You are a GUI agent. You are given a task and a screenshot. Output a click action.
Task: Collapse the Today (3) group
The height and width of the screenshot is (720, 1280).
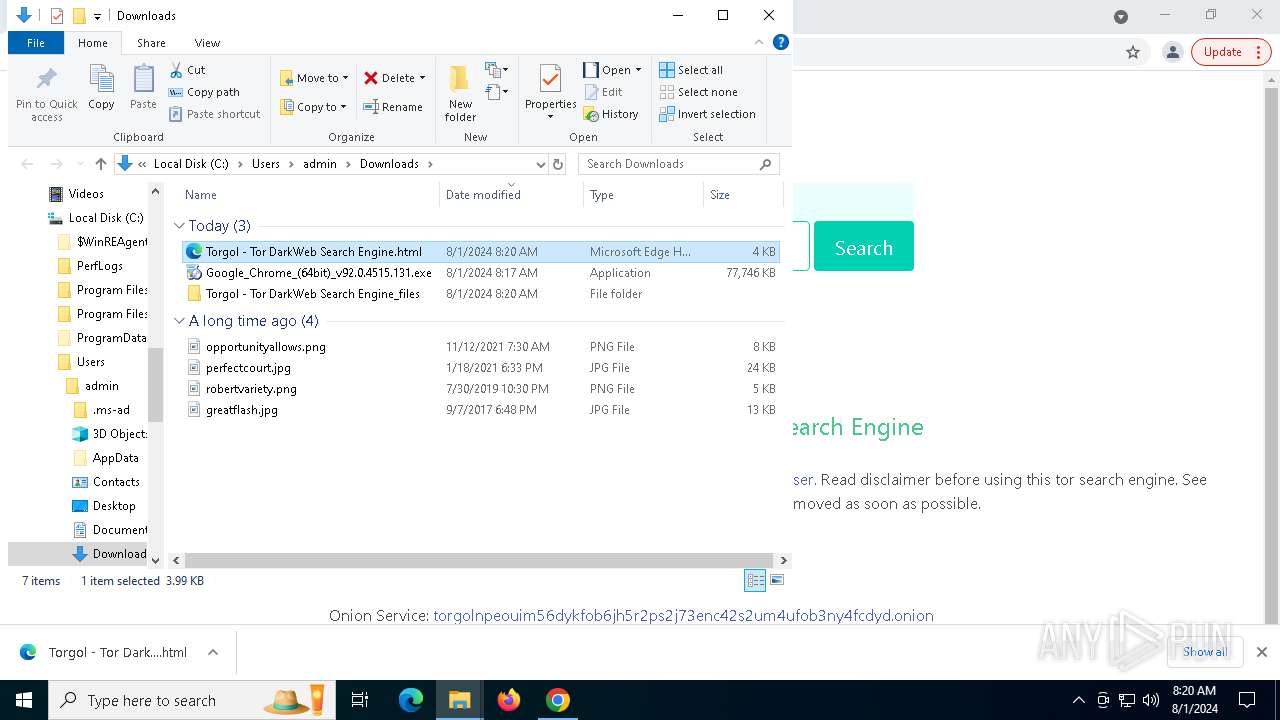point(180,226)
